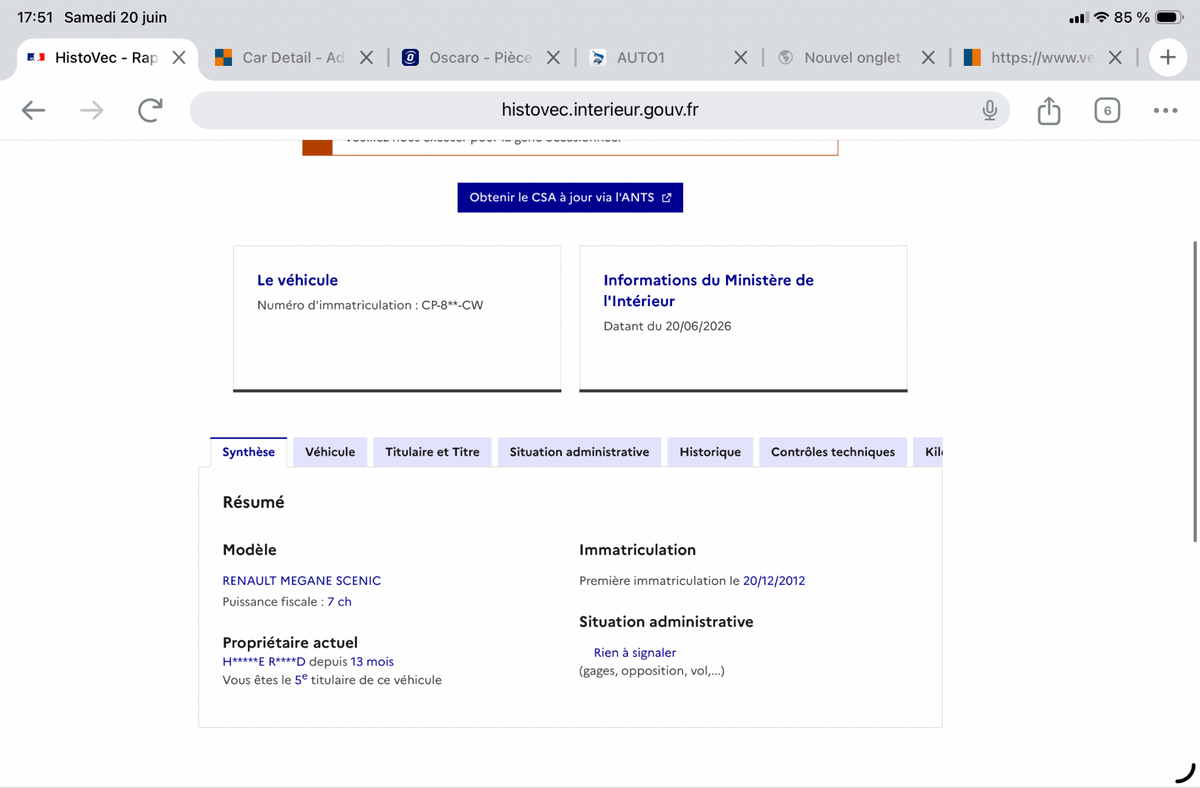Viewport: 1200px width, 788px height.
Task: Select the Titulaire et Titre tab
Action: point(432,452)
